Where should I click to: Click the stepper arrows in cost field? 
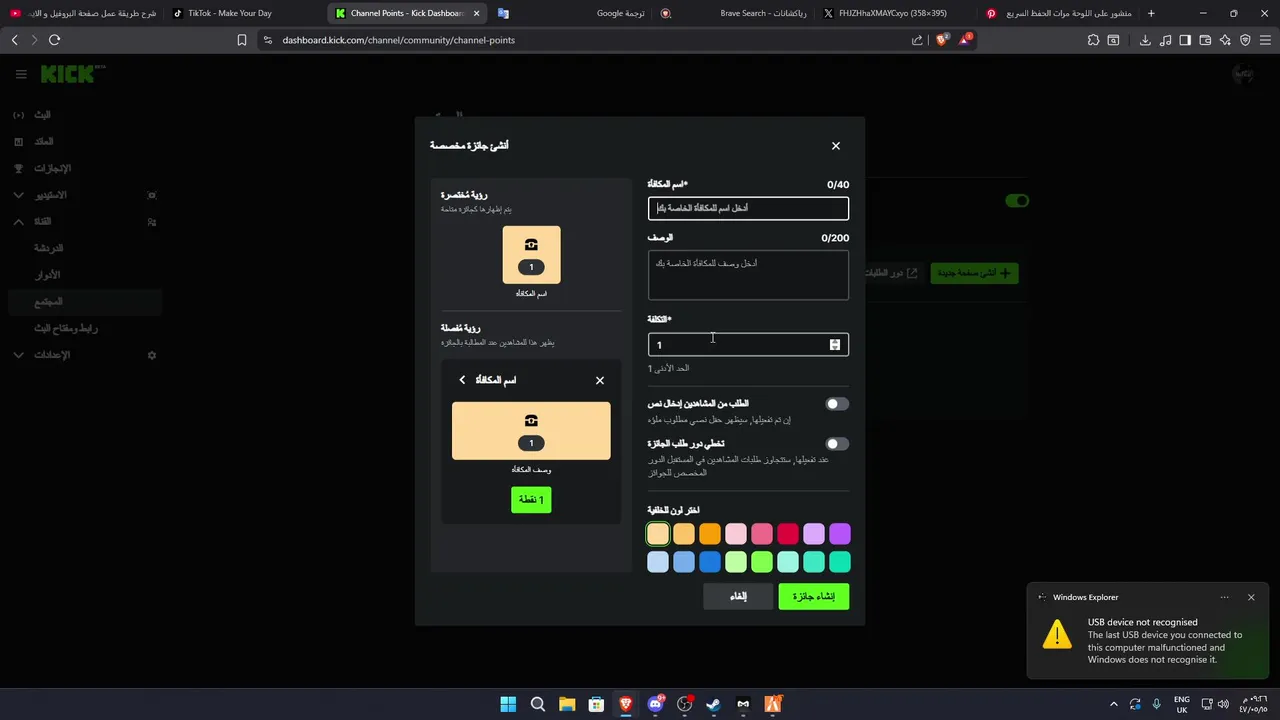(x=835, y=345)
